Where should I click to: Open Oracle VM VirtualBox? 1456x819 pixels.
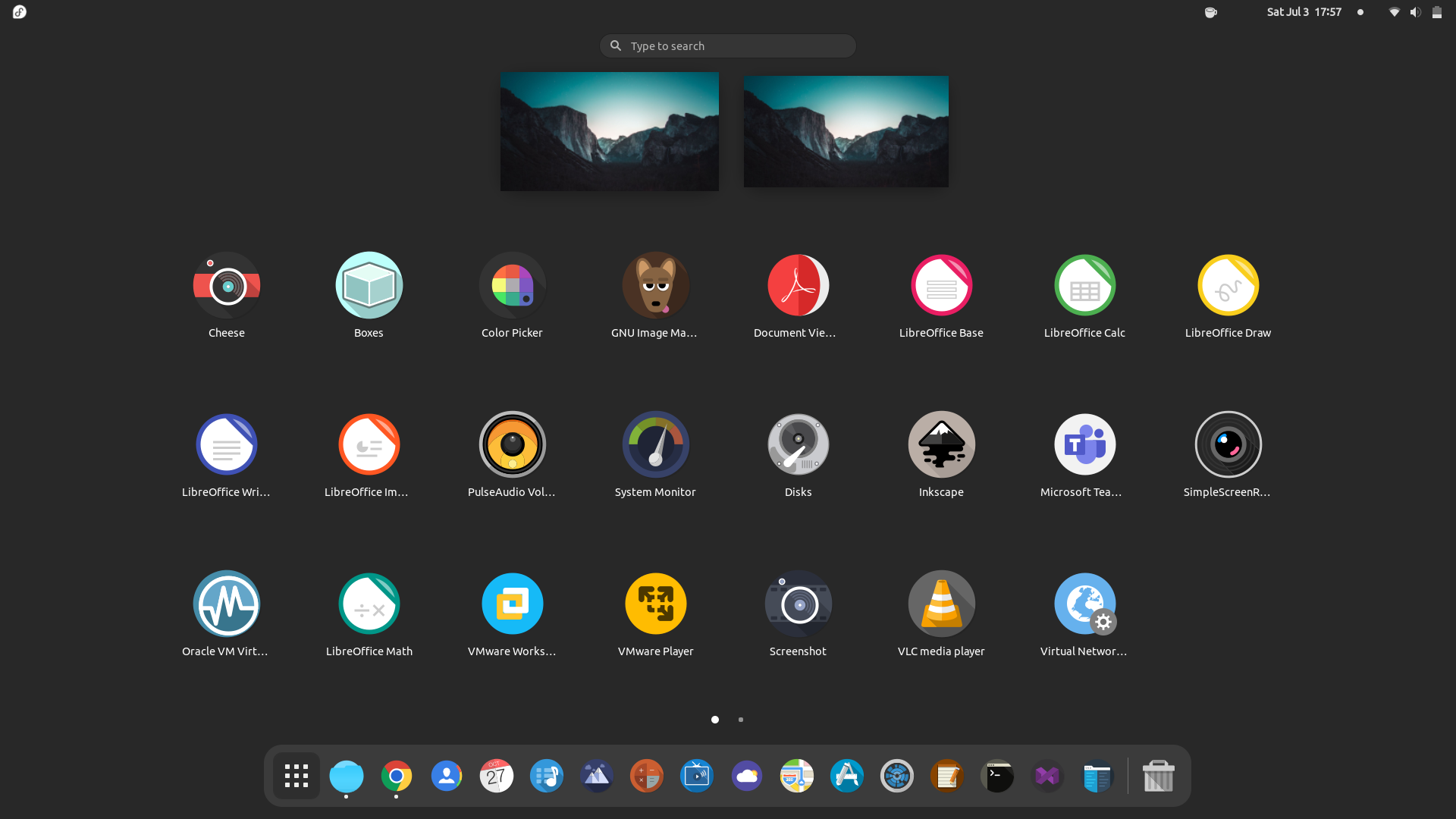click(x=226, y=604)
